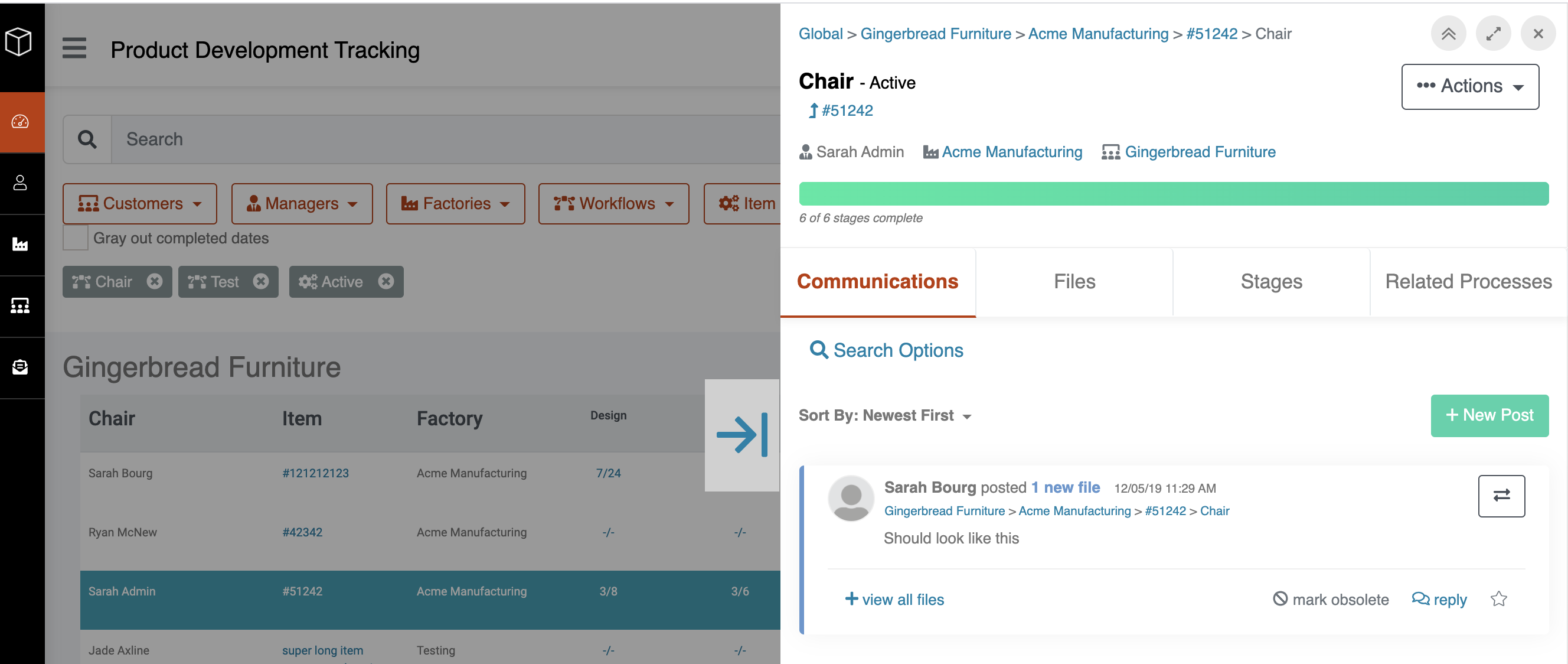Open the Managers filter dropdown
This screenshot has width=1568, height=664.
click(302, 203)
